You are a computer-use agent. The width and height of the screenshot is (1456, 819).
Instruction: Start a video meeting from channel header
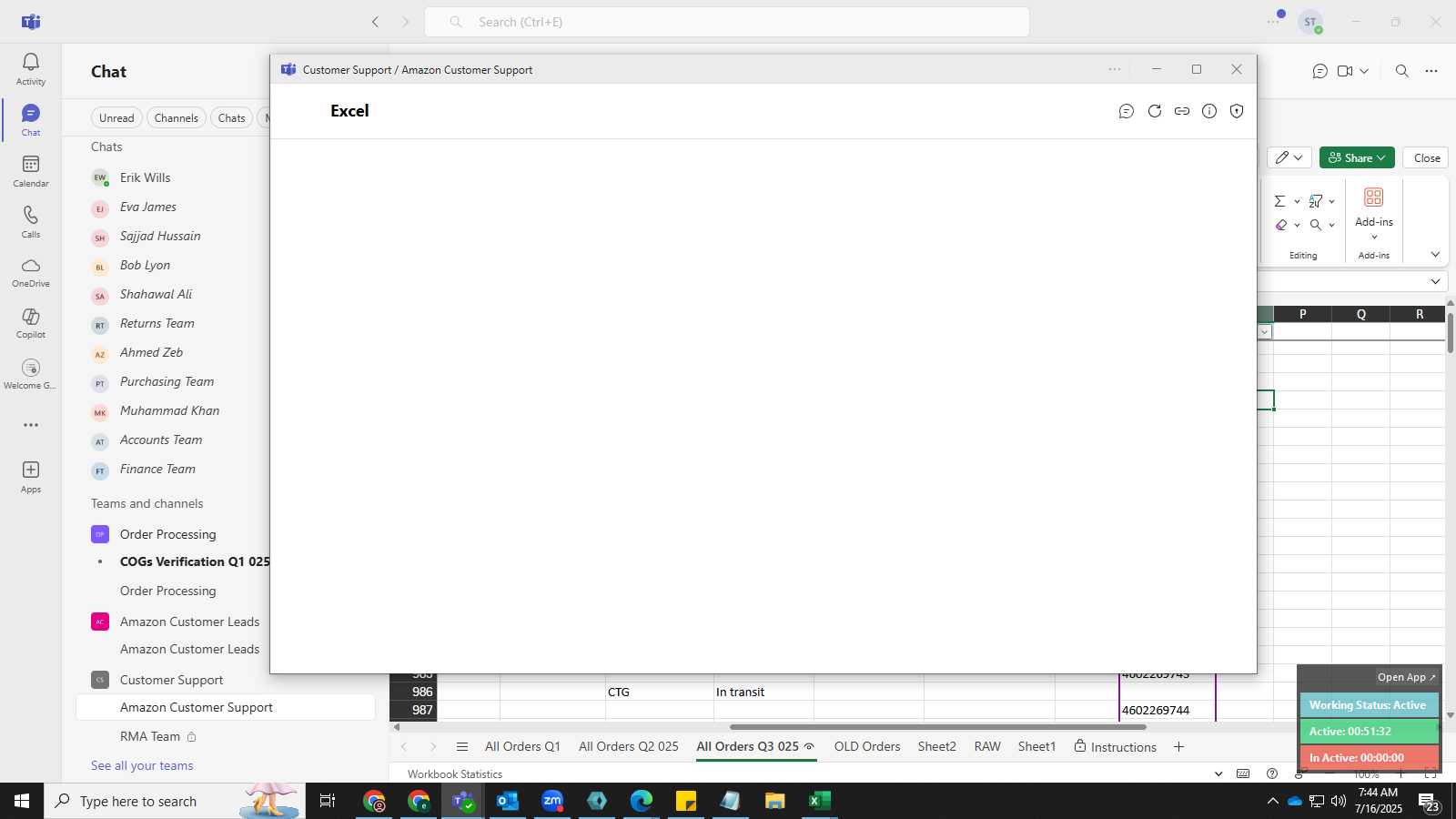[1345, 71]
